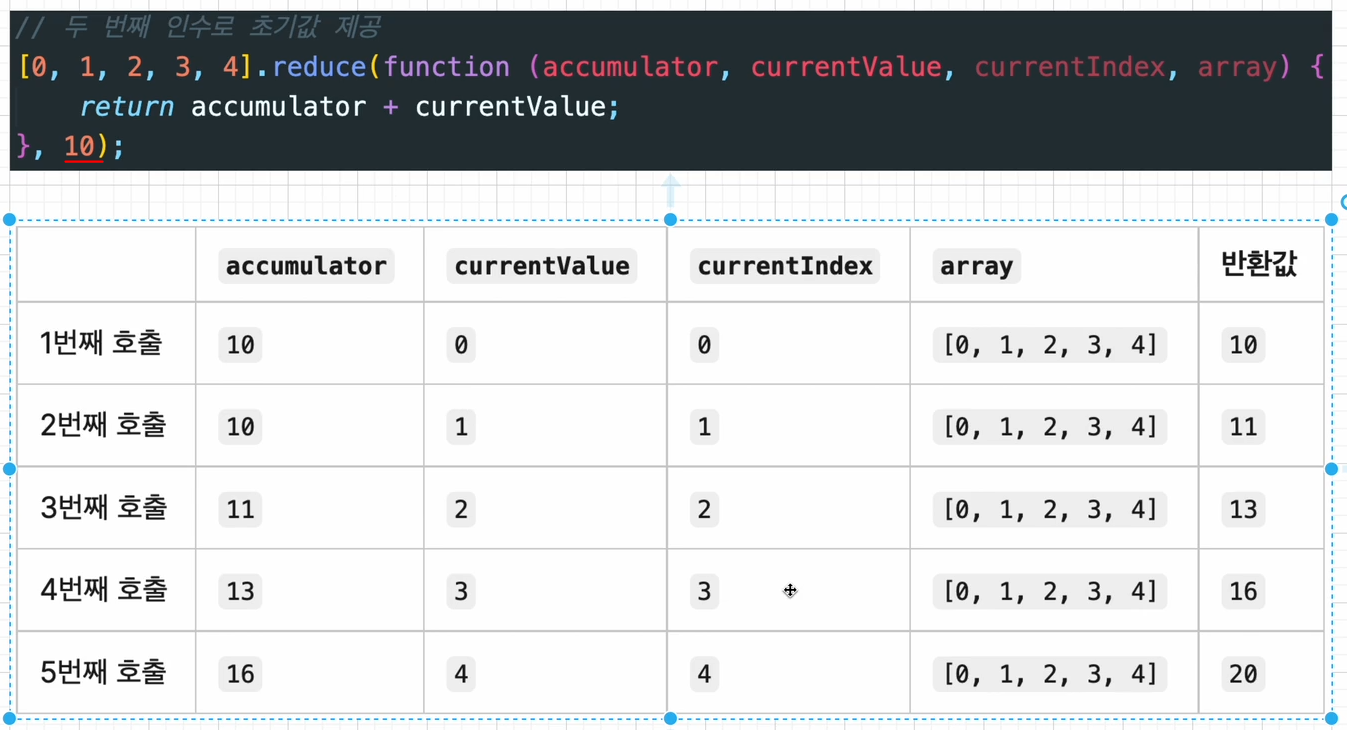Click the return statement inside the function
Image resolution: width=1347 pixels, height=730 pixels.
127,106
